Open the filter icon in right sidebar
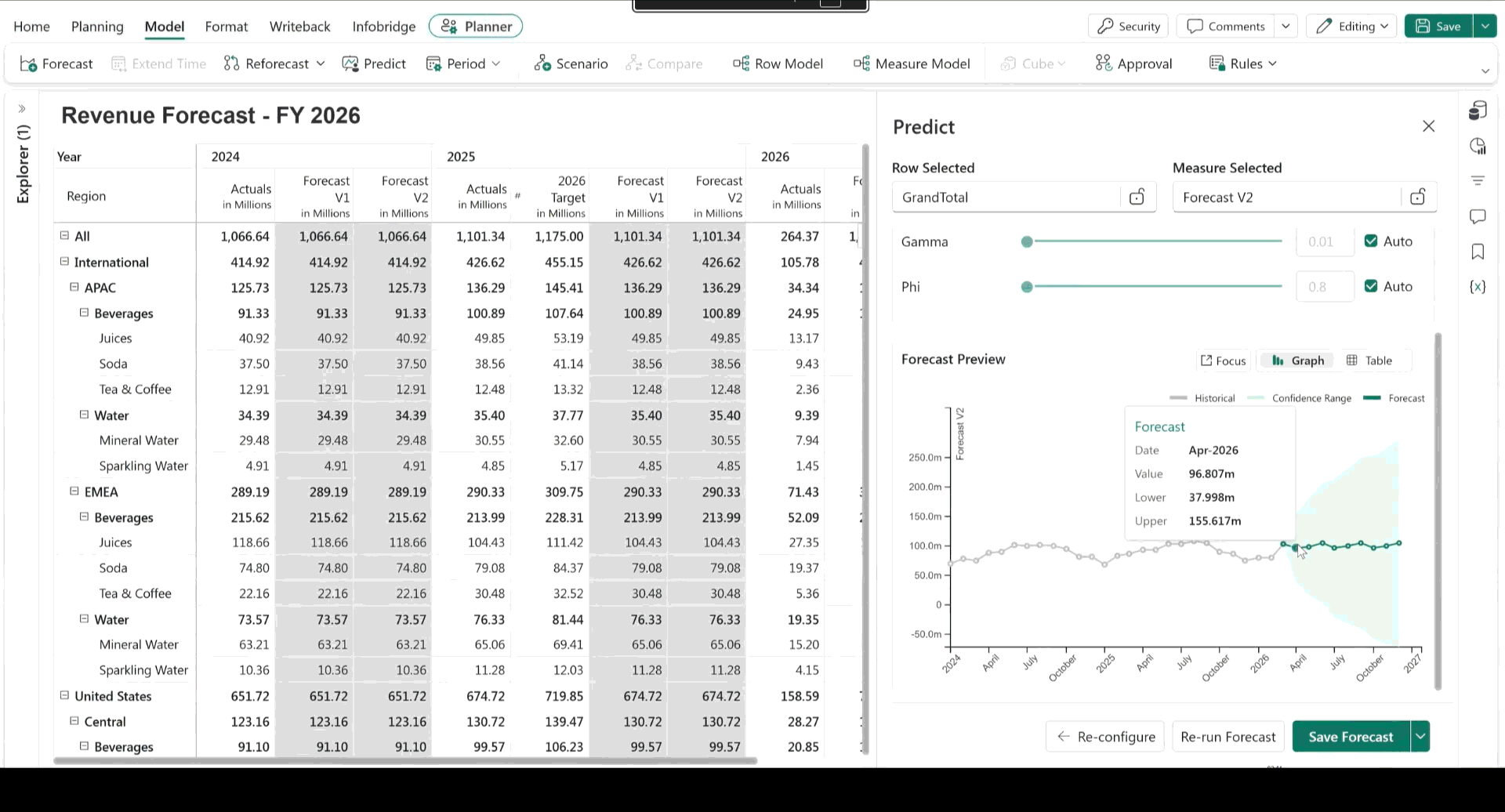This screenshot has width=1505, height=812. [x=1478, y=181]
